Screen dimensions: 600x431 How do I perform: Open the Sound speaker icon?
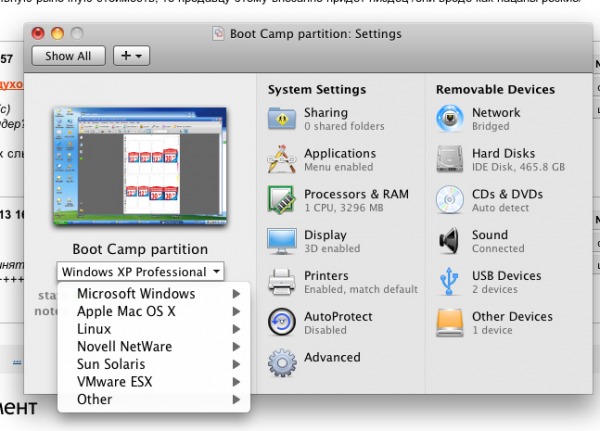click(x=450, y=241)
